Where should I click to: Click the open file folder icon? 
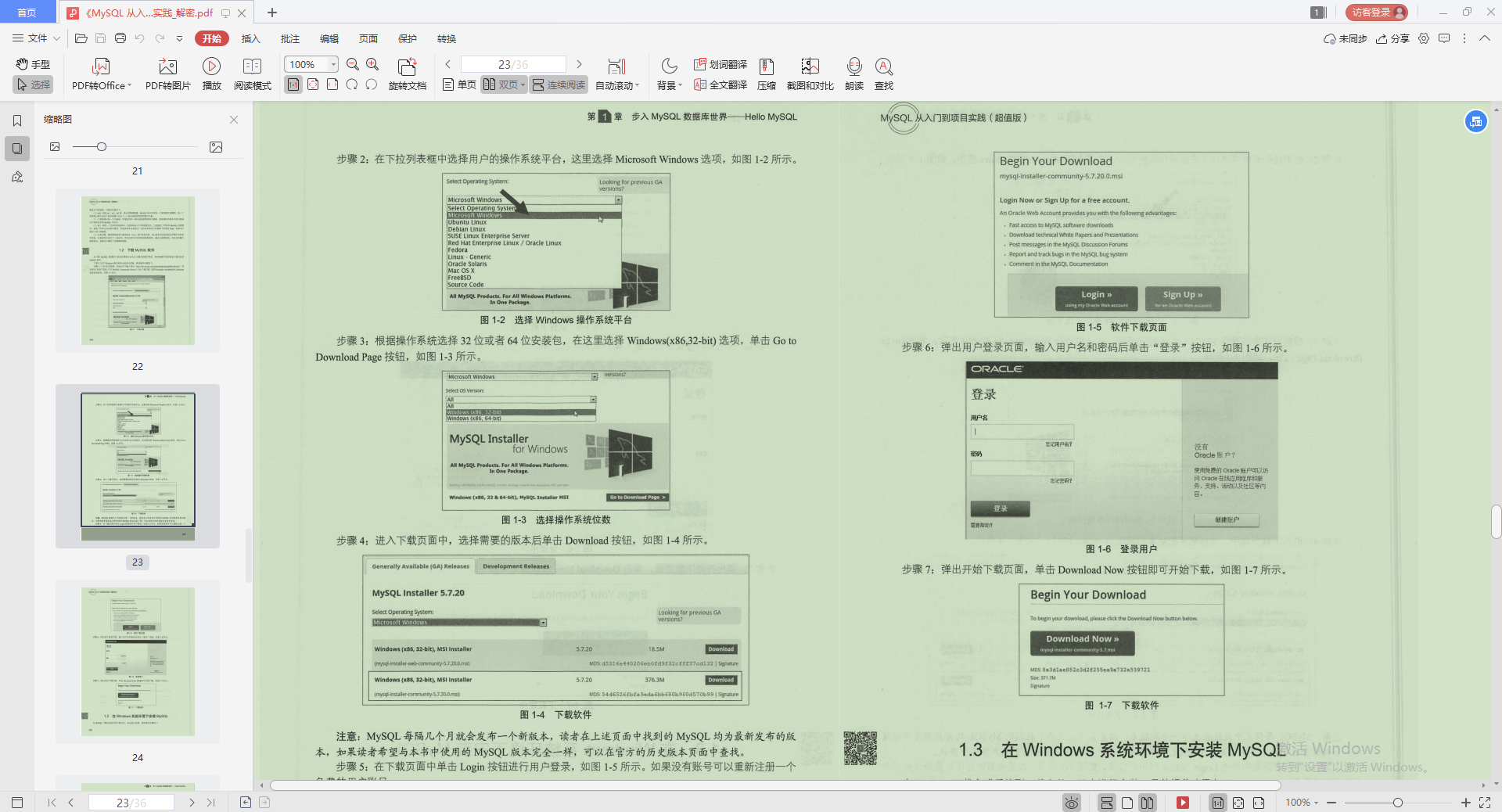click(x=81, y=38)
